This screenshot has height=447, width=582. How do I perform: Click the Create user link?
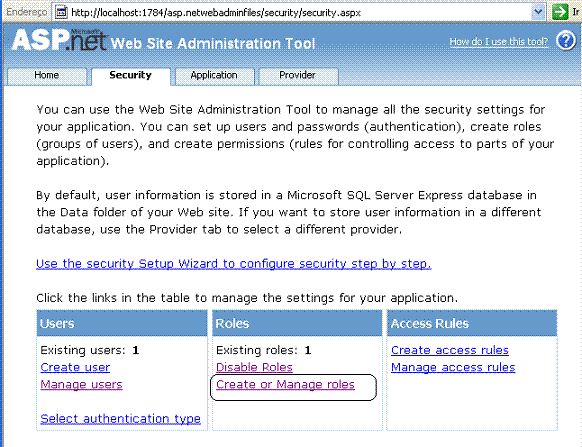point(75,367)
